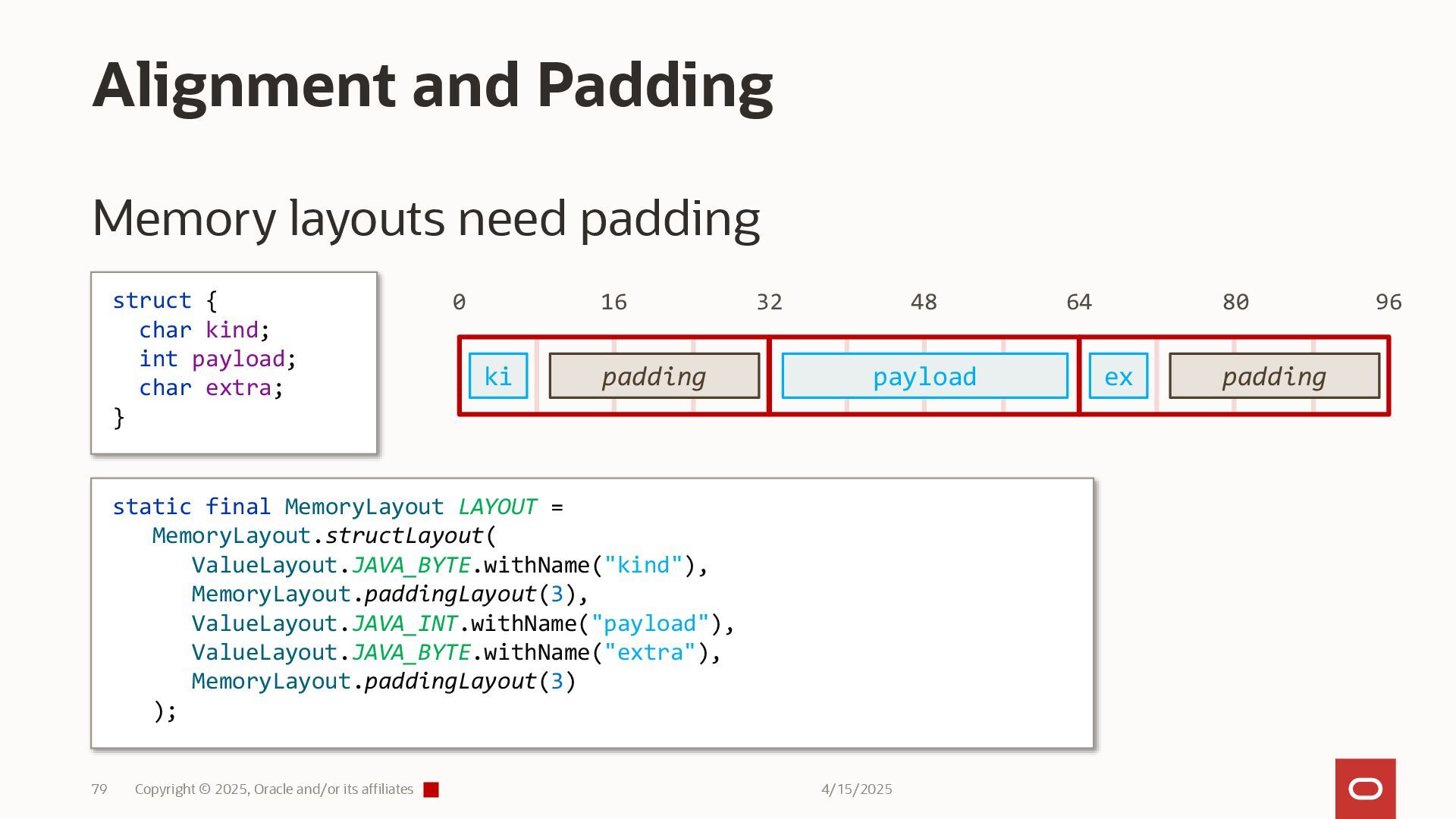Click the date 4/15/2025 in footer
The height and width of the screenshot is (819, 1456).
coord(856,789)
